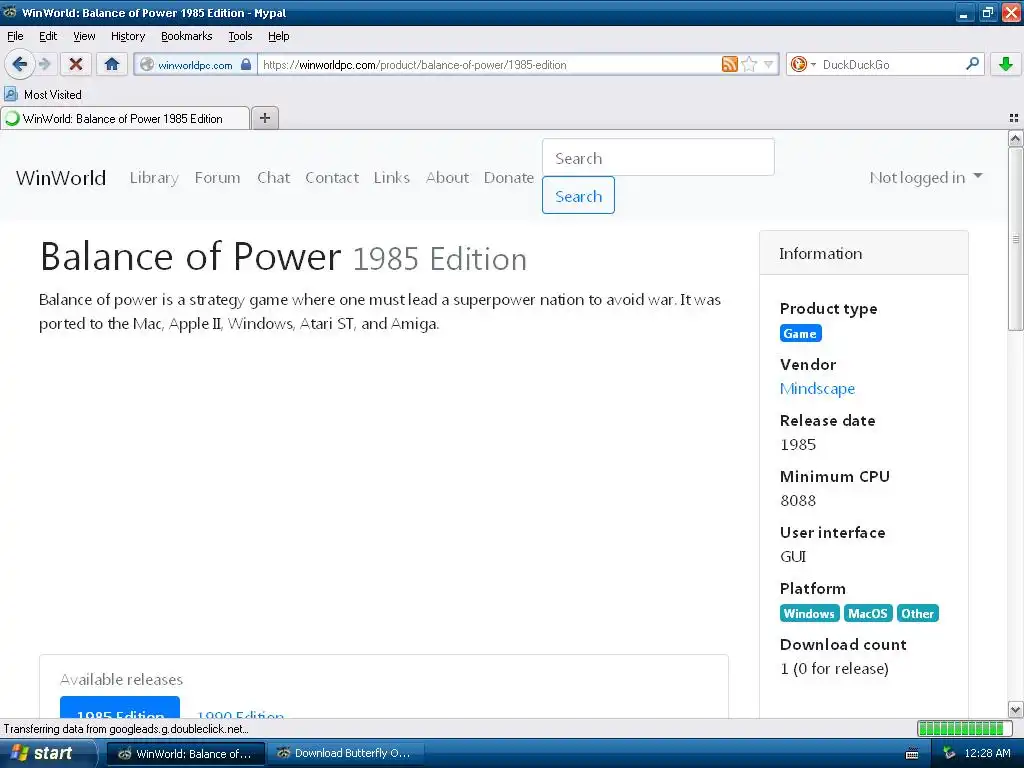Open the File menu
The image size is (1024, 768).
[x=15, y=37]
